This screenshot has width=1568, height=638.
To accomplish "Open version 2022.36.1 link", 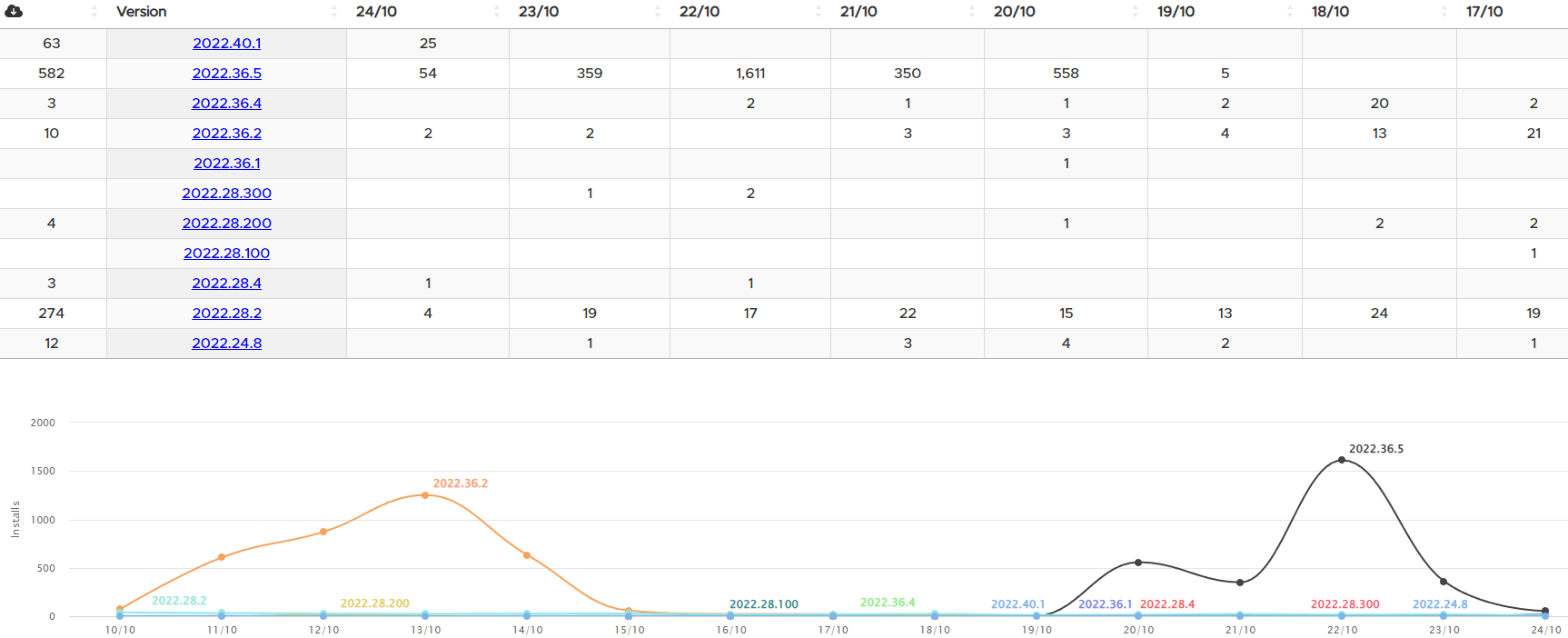I will point(227,164).
